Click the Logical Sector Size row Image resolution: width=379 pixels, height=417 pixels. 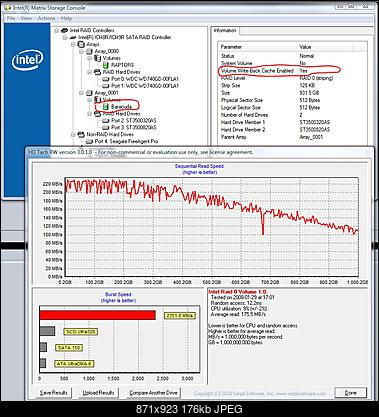point(293,108)
